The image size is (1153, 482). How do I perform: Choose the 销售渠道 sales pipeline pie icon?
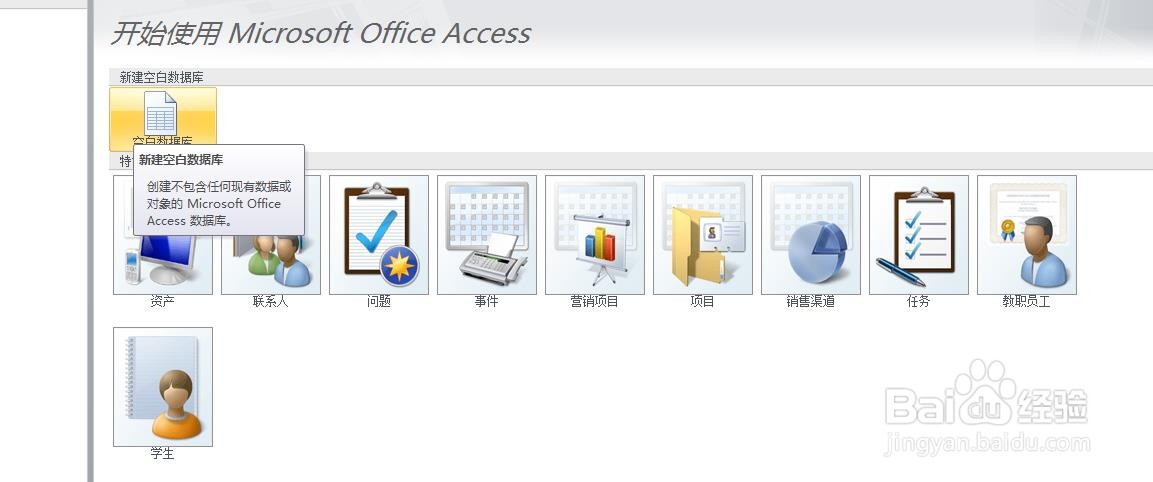(x=811, y=235)
